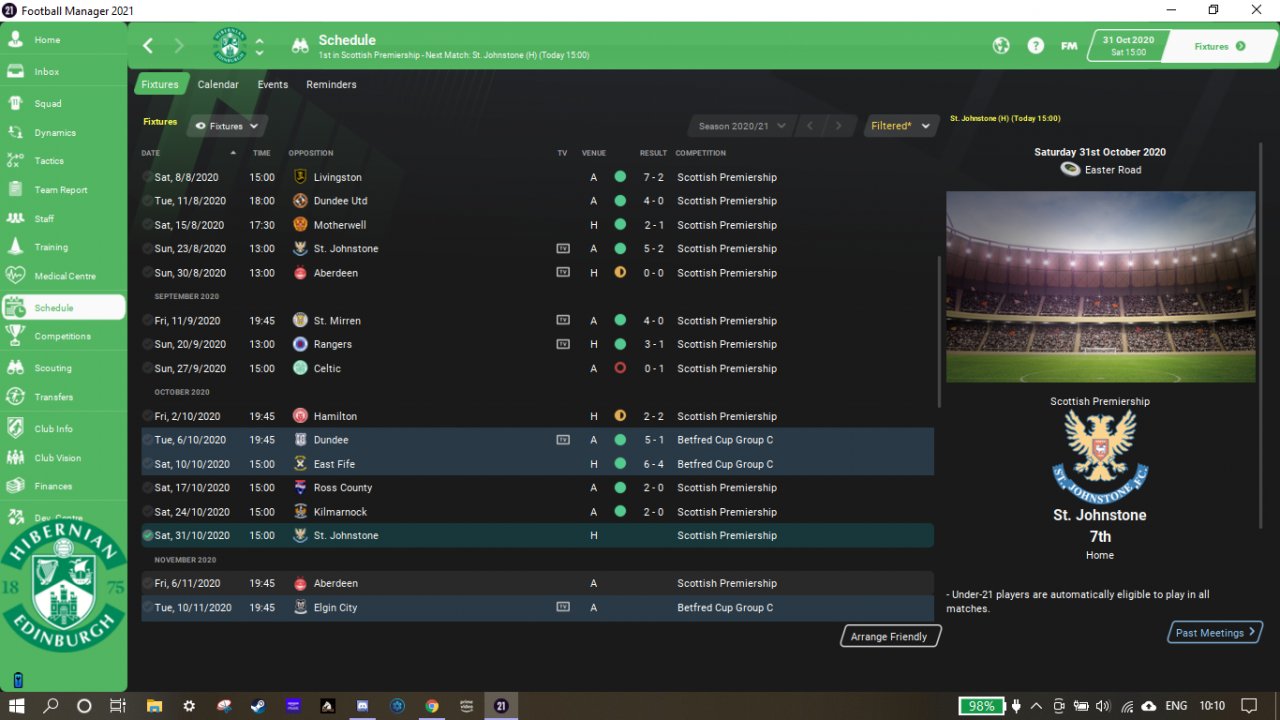
Task: Toggle the reminder tick on St. Johnstone 31/10 fixture
Action: coord(148,536)
